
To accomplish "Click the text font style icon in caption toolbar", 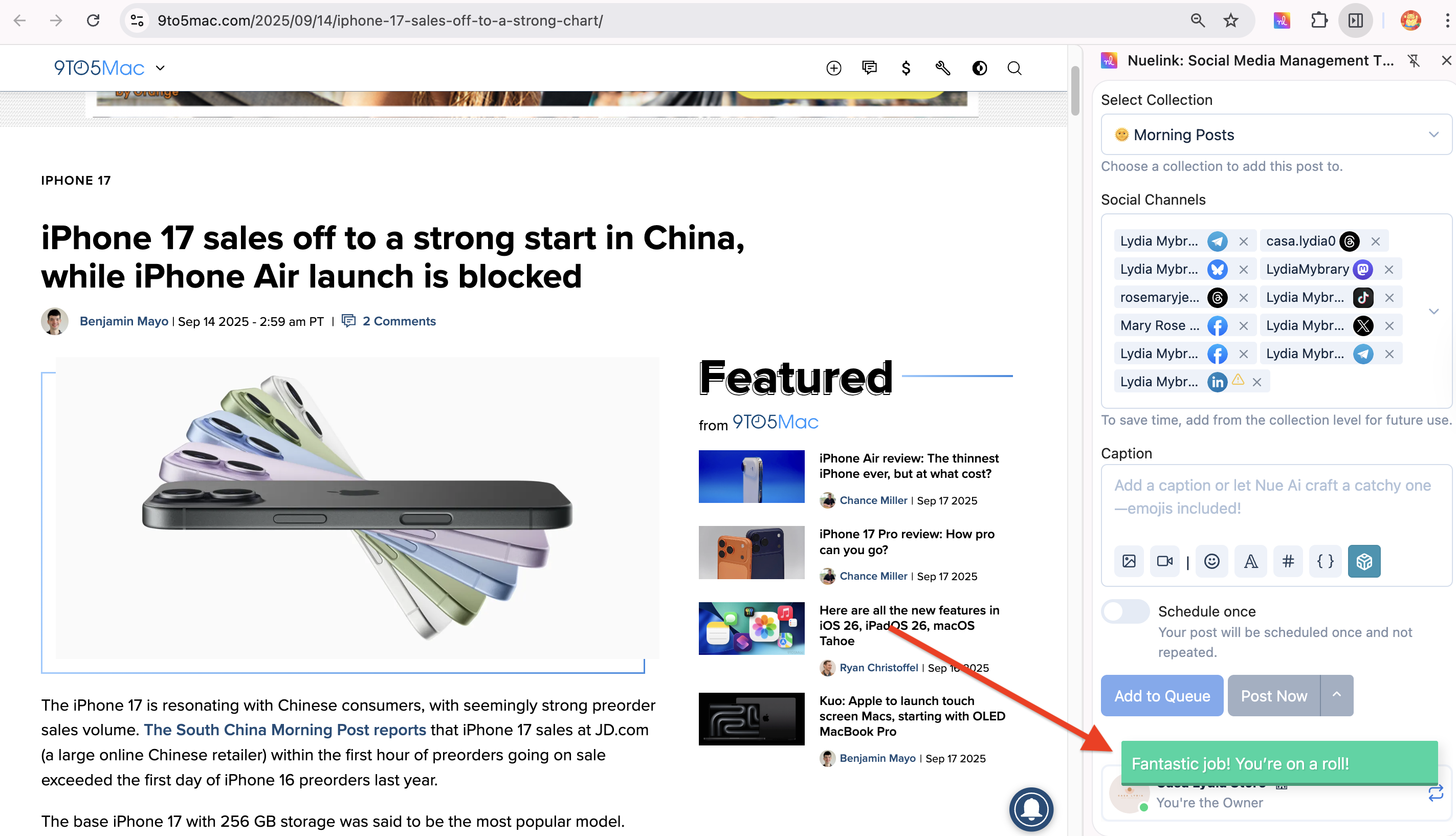I will point(1250,561).
